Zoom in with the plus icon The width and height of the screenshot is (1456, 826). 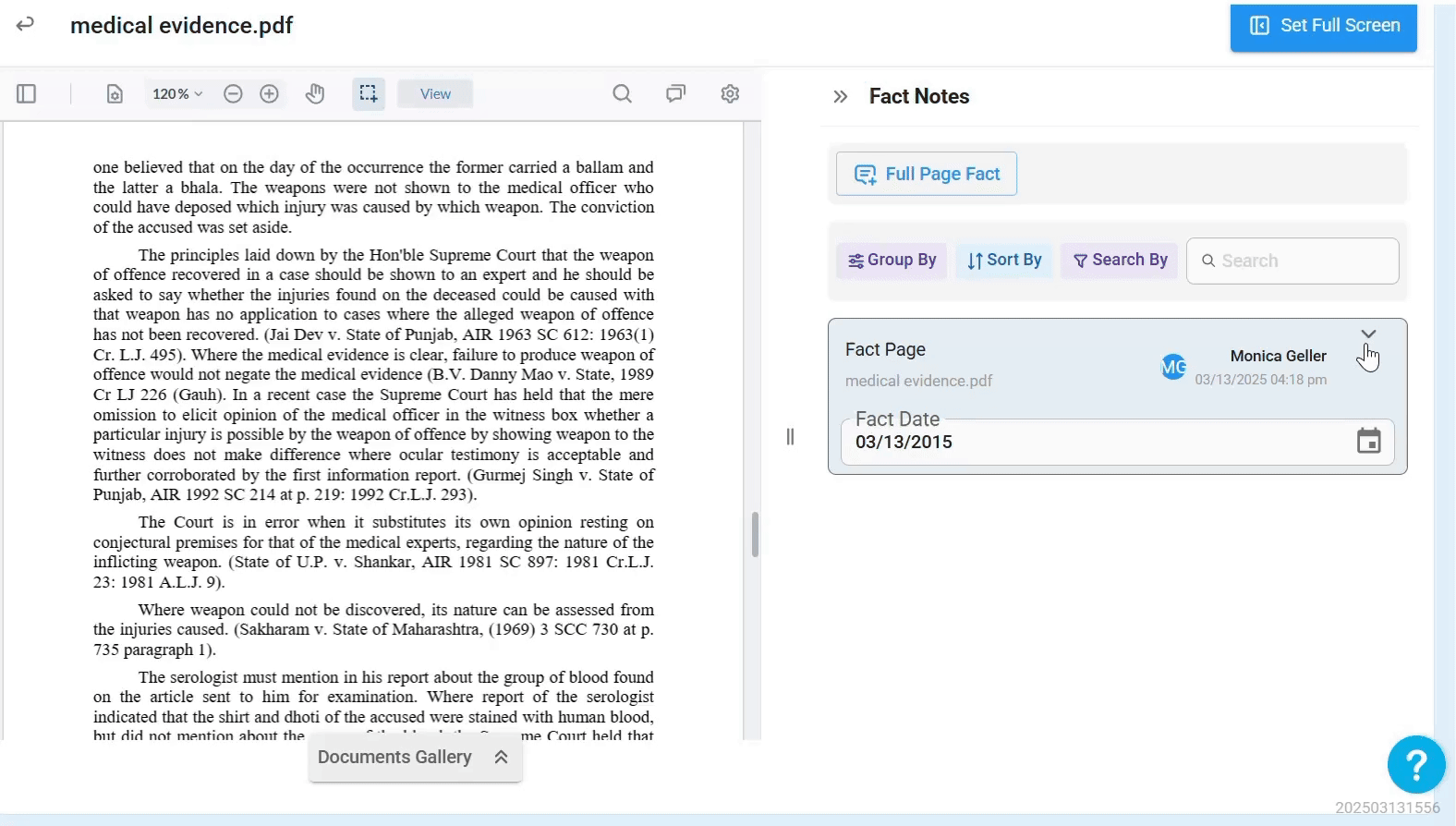269,93
